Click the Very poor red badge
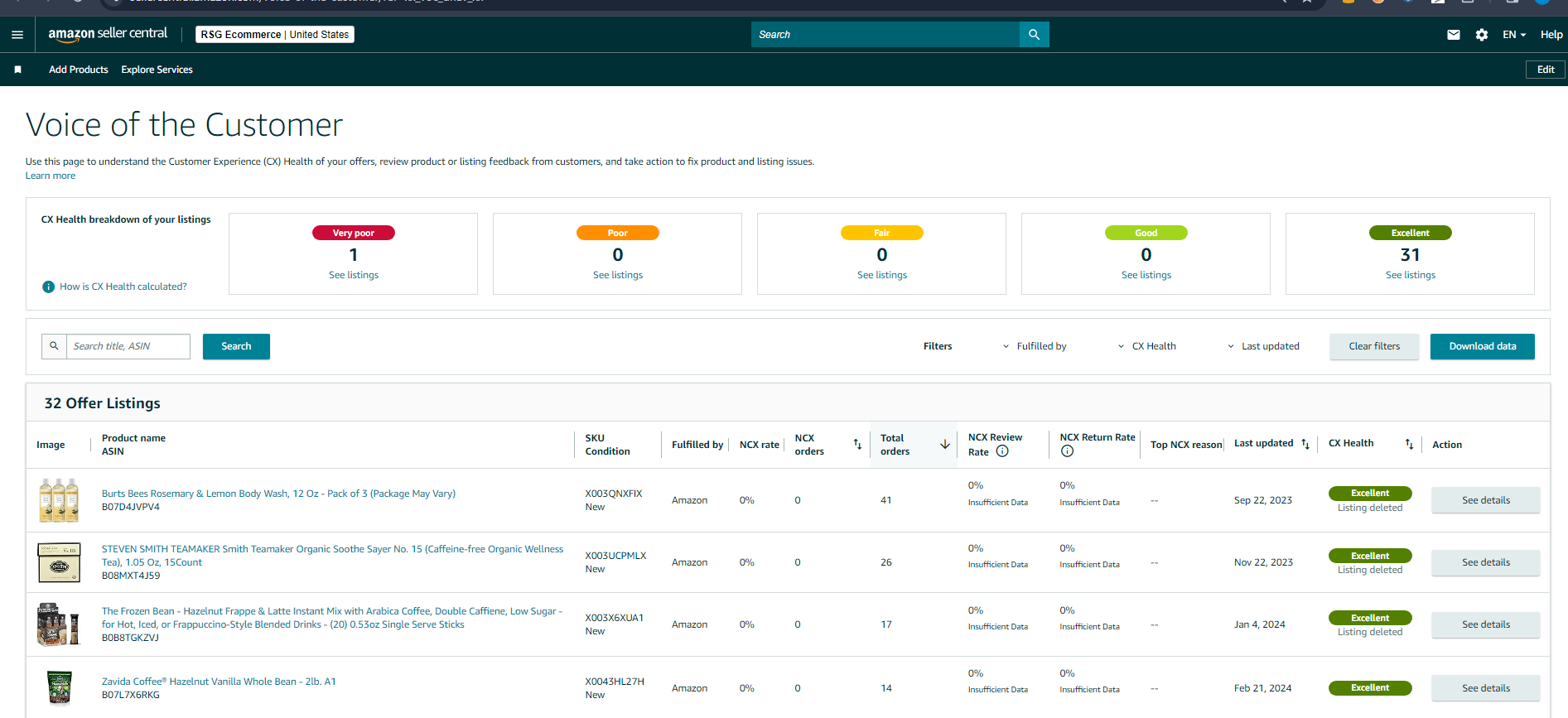This screenshot has height=718, width=1568. pos(354,233)
